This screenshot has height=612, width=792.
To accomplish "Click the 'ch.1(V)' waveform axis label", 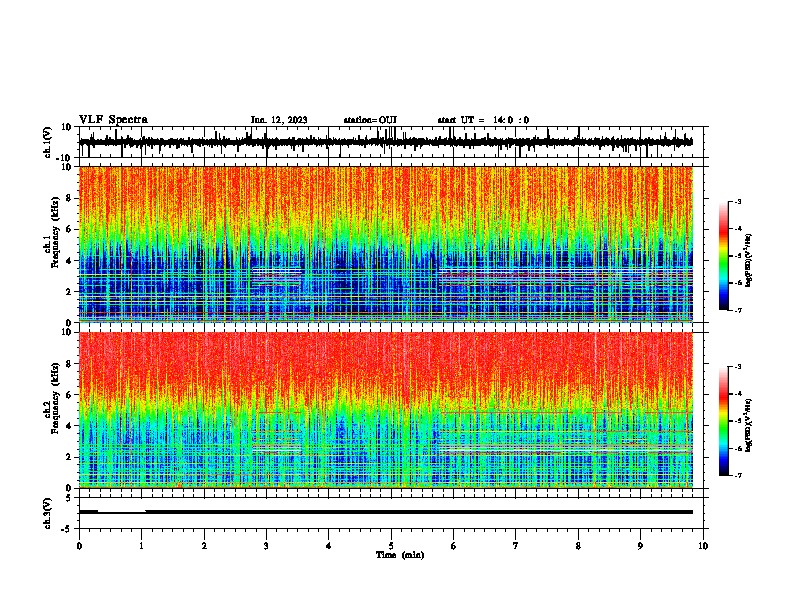I will click(48, 142).
